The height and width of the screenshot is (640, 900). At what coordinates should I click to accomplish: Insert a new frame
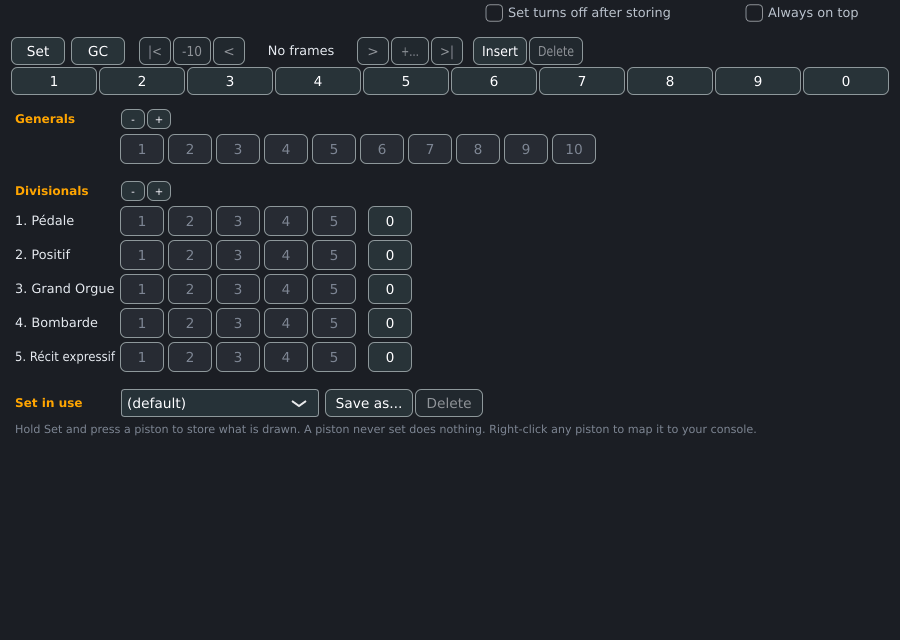coord(500,51)
